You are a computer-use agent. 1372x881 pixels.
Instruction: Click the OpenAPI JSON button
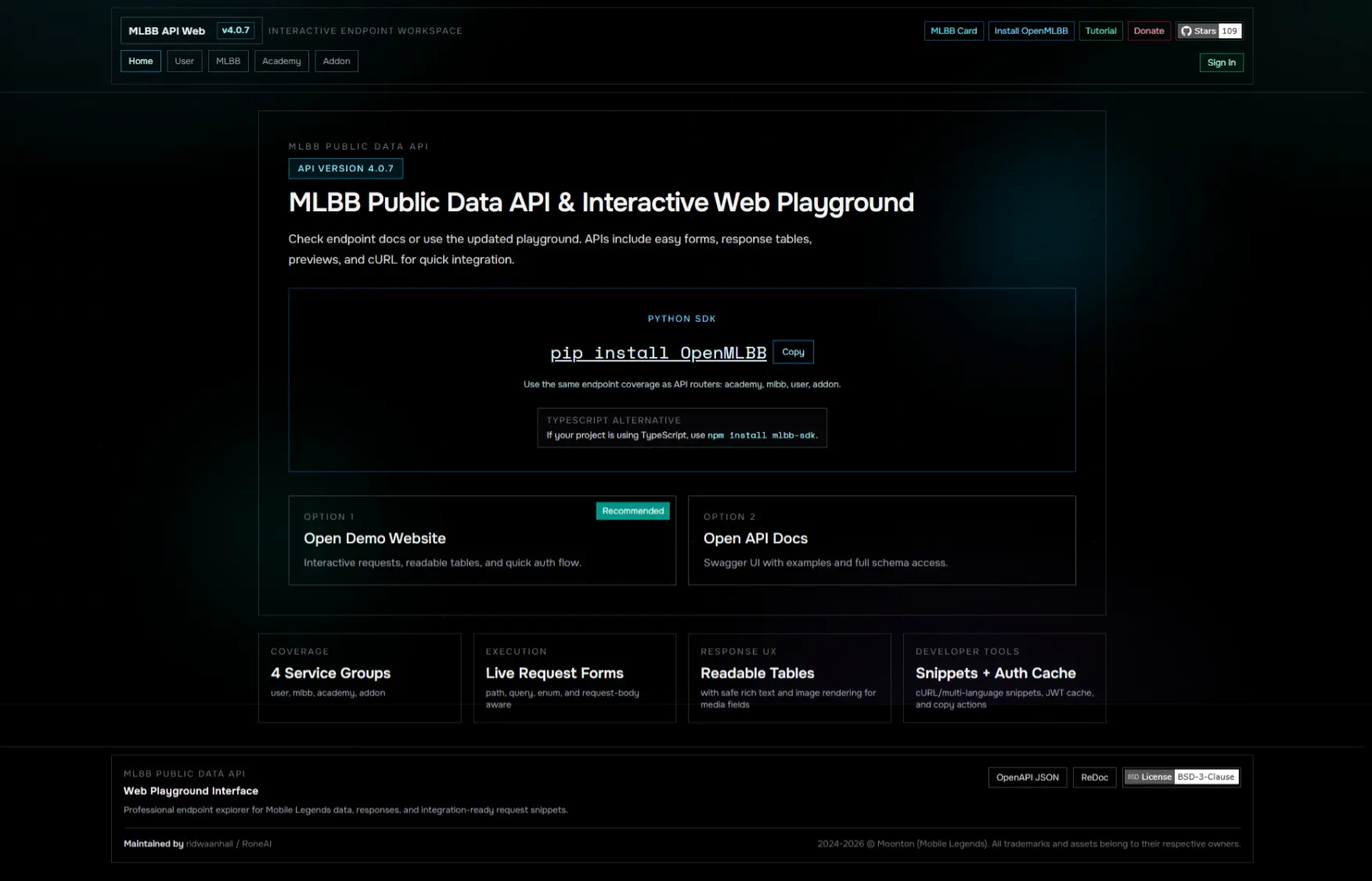pyautogui.click(x=1027, y=777)
